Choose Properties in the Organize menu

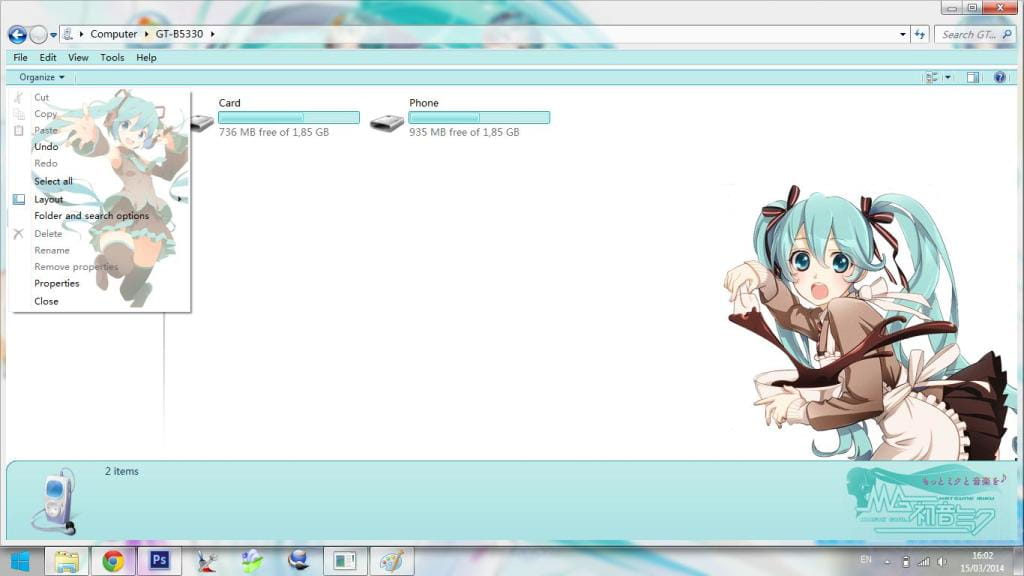coord(57,283)
